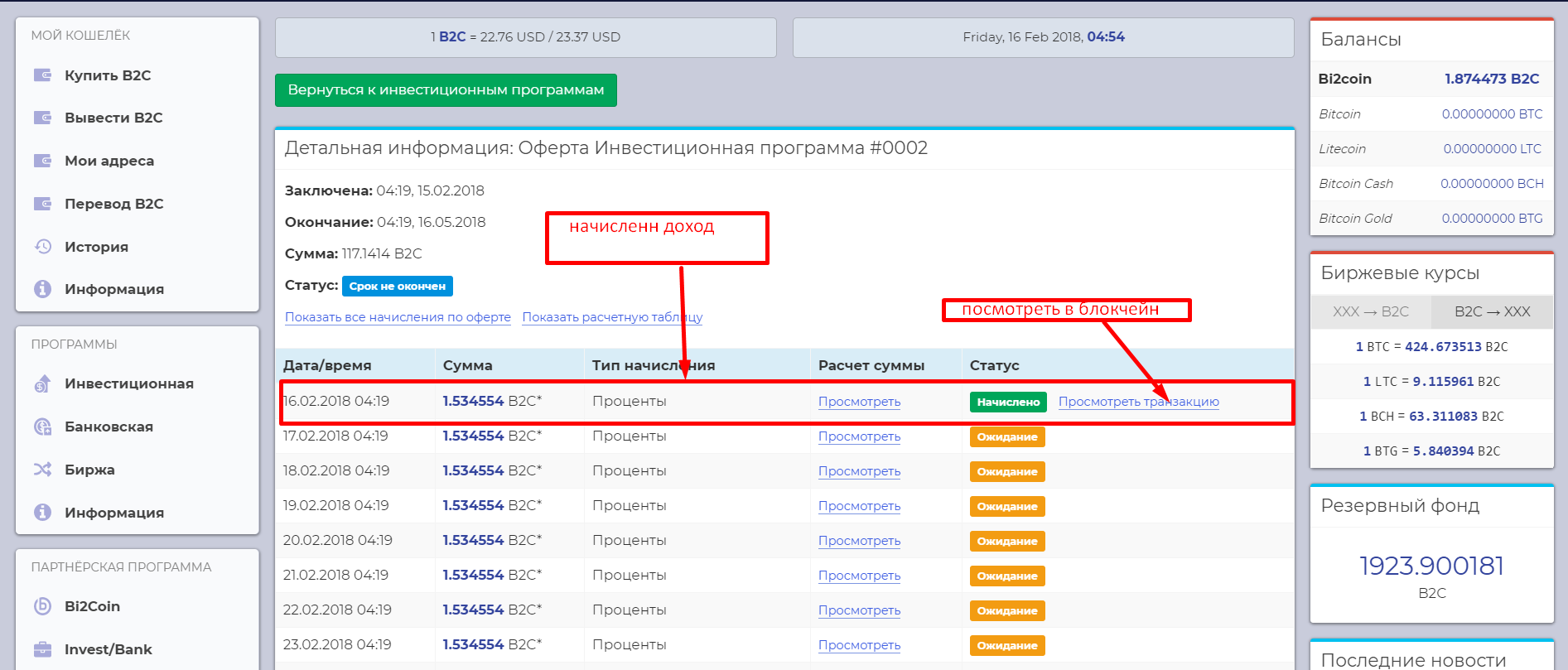Click the wallet icon beside Купить B2C
The height and width of the screenshot is (670, 1568).
pos(42,75)
